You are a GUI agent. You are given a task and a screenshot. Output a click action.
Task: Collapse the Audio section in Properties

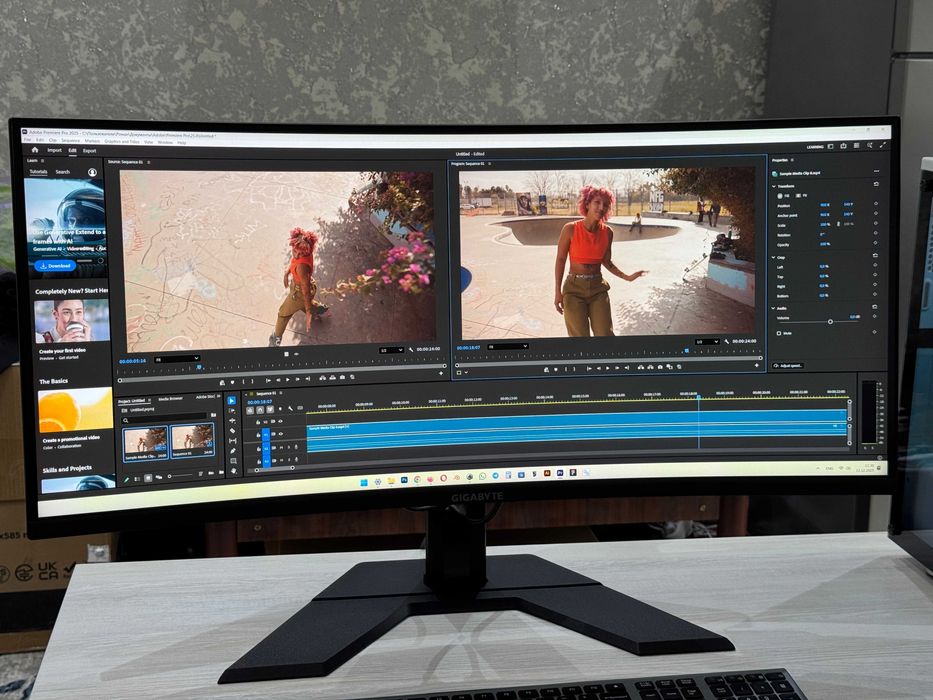click(x=774, y=308)
